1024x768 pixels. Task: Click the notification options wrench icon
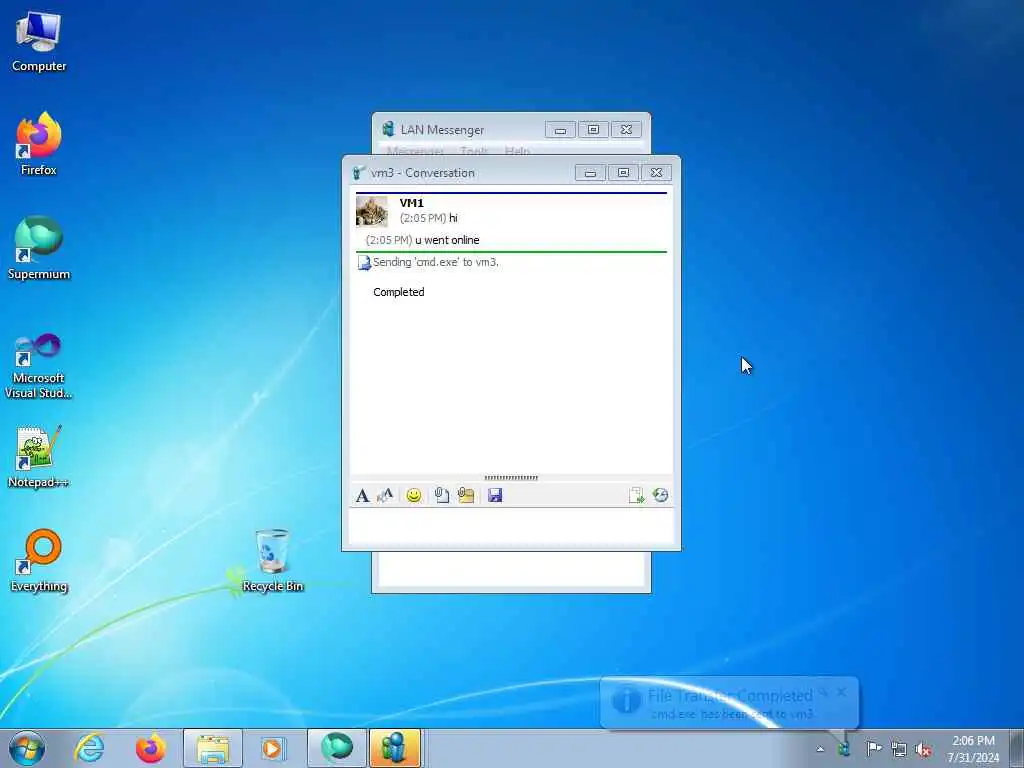pos(824,692)
